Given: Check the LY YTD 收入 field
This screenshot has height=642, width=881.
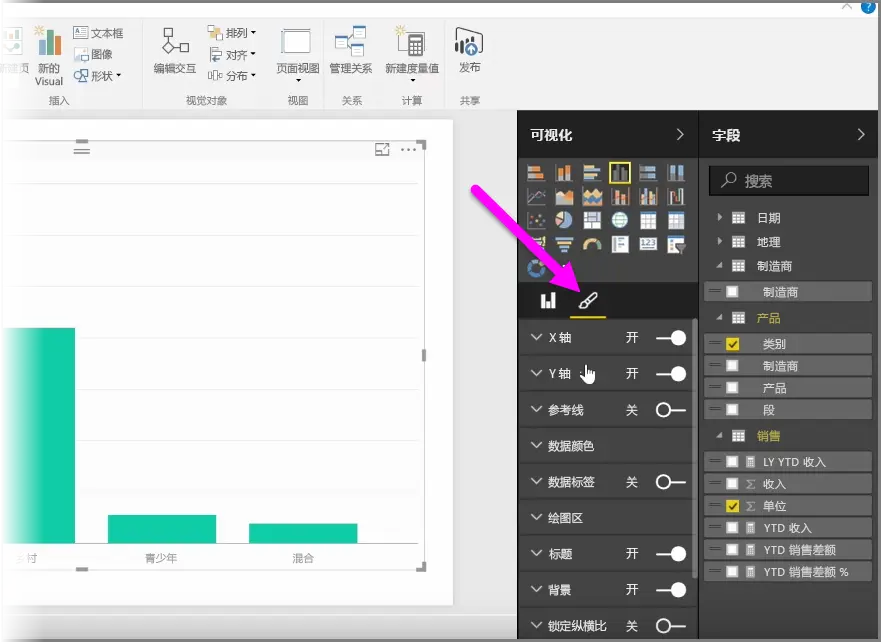Looking at the screenshot, I should pos(732,462).
